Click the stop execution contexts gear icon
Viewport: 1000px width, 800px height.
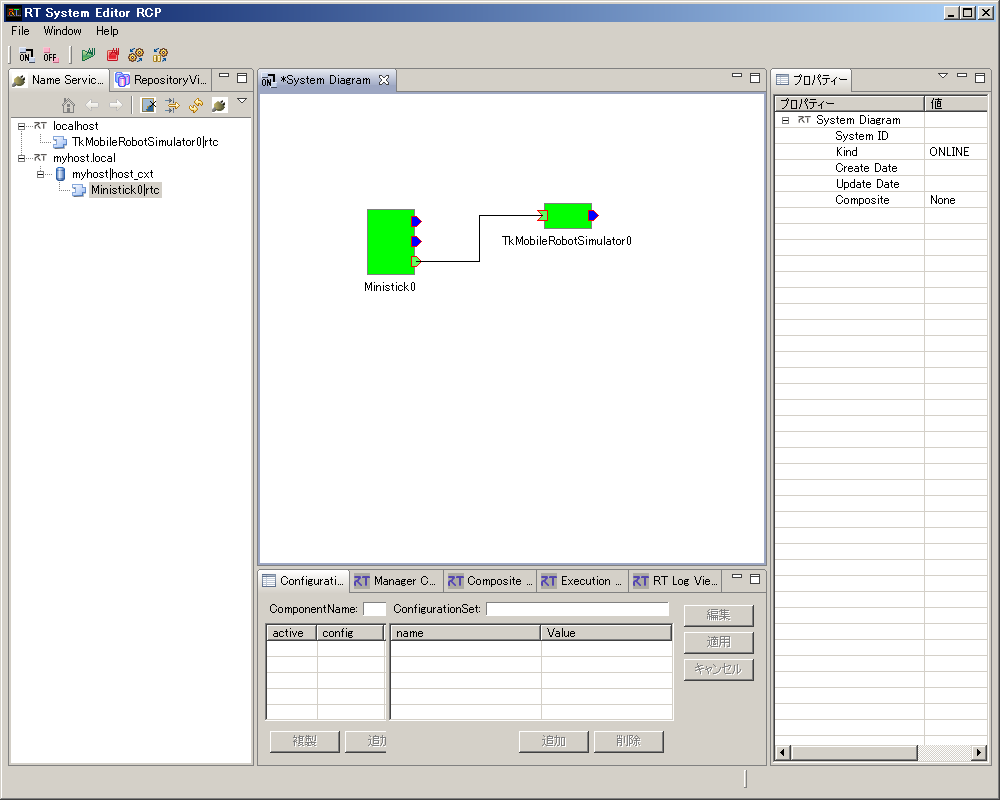point(160,55)
